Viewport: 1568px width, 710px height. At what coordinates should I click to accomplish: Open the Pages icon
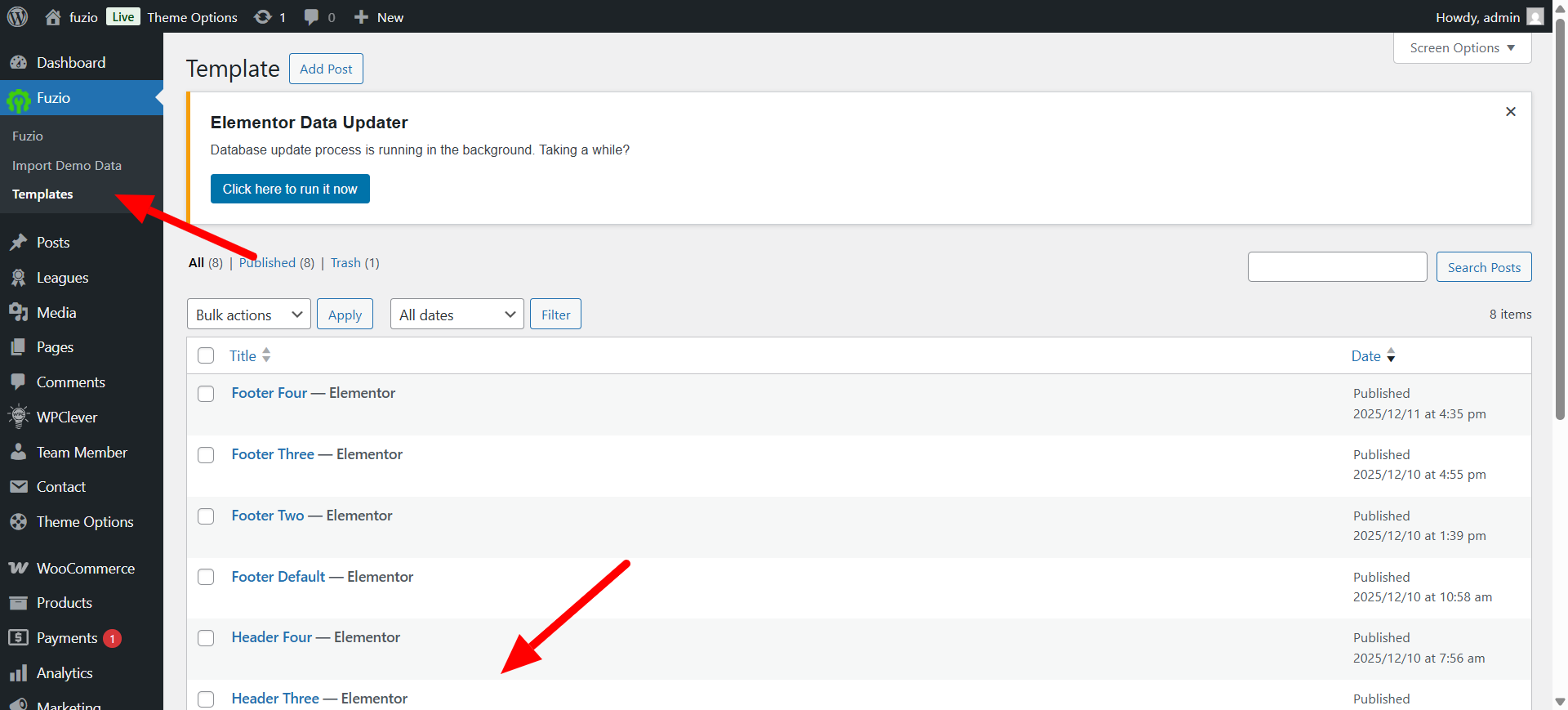pyautogui.click(x=18, y=347)
